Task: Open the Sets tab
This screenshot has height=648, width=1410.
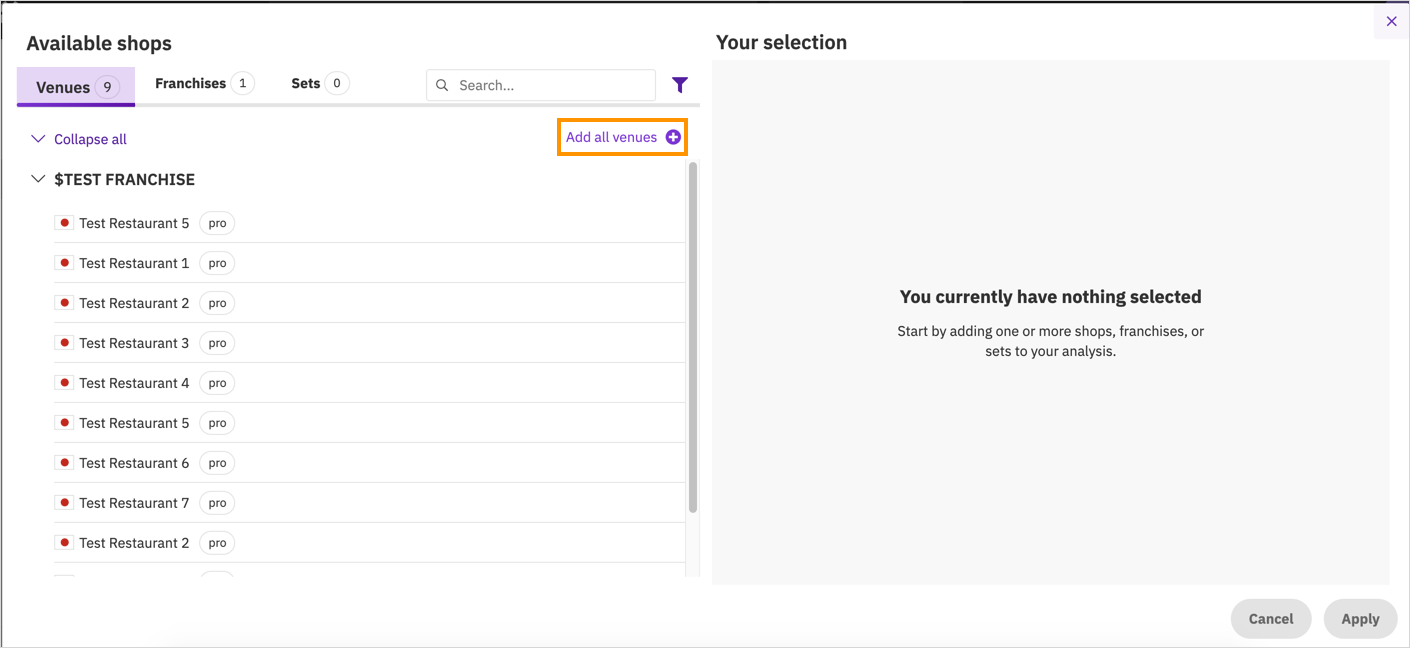Action: 319,84
